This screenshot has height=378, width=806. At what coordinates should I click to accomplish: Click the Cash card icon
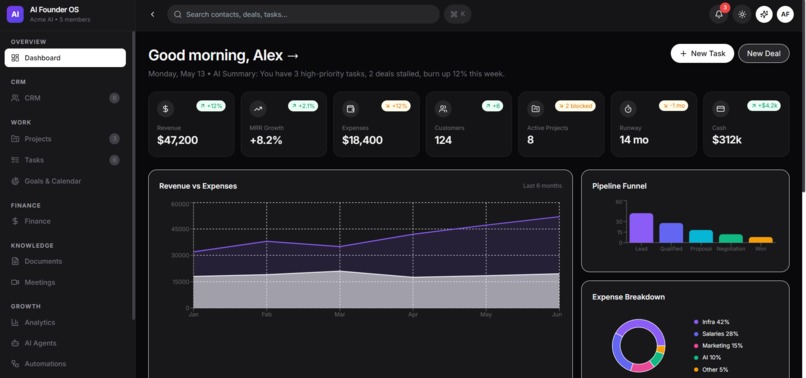click(x=721, y=109)
